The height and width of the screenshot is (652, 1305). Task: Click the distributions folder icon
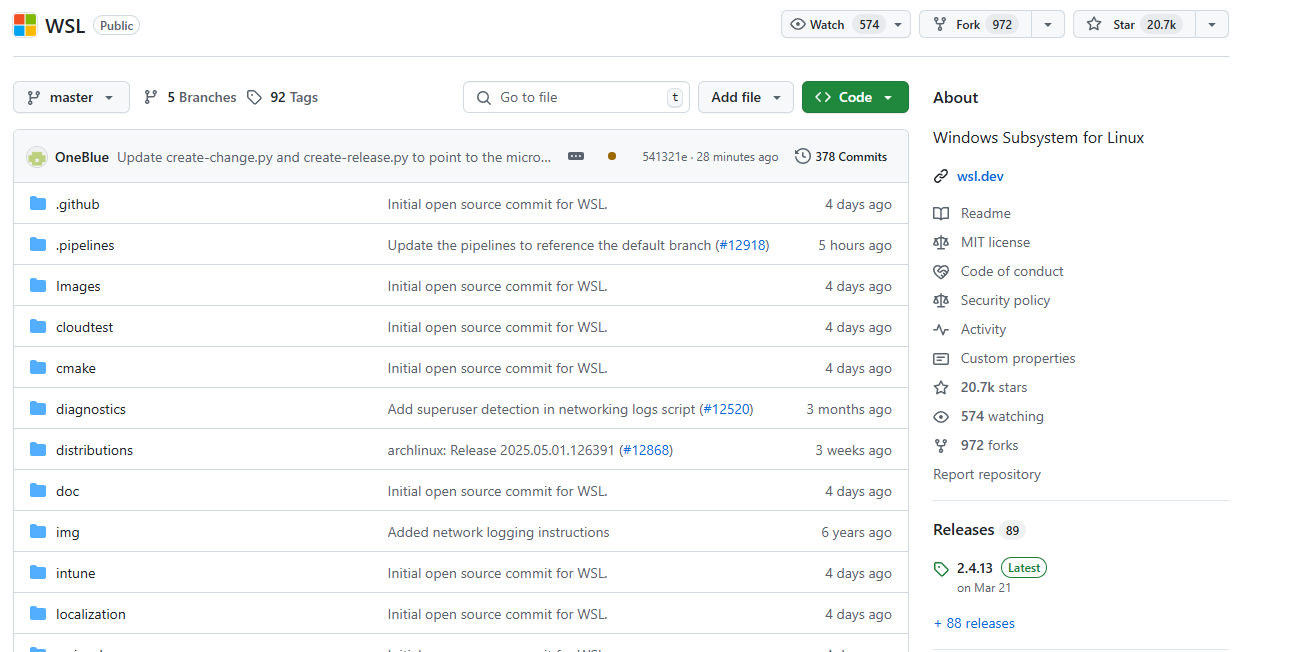point(38,450)
